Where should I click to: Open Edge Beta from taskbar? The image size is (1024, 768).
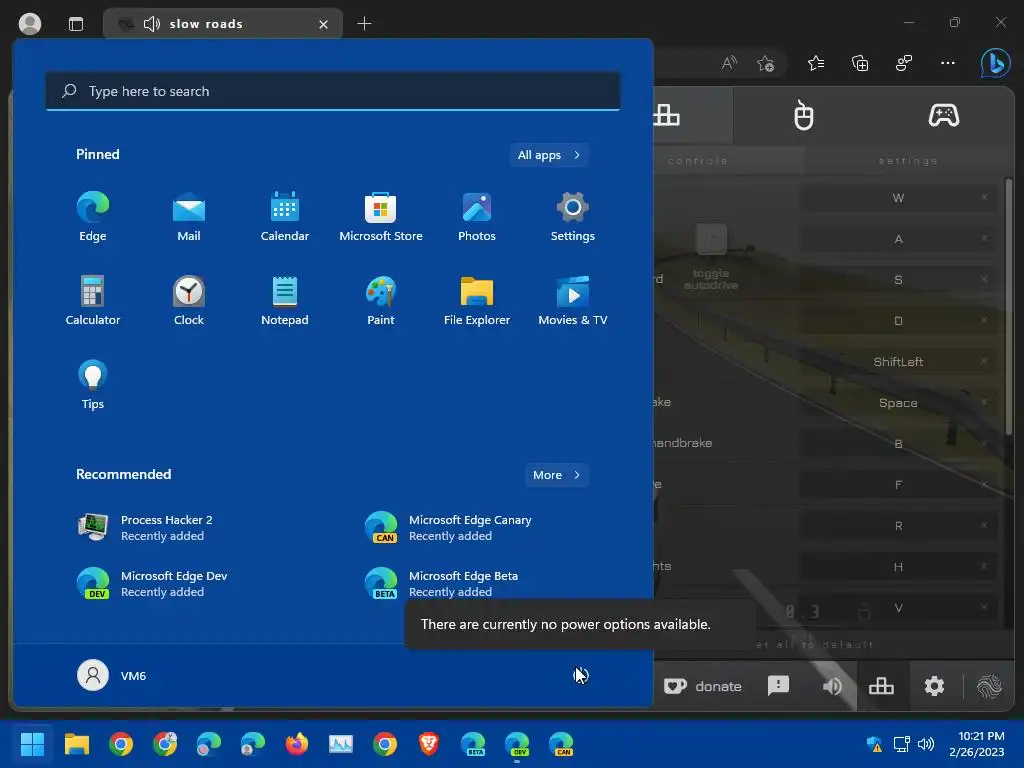click(x=473, y=744)
